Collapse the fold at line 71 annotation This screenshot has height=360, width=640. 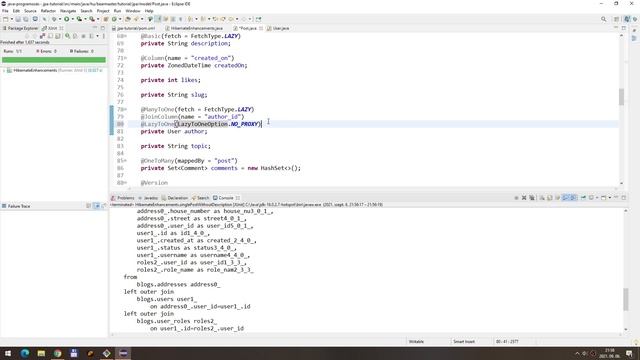tap(125, 58)
